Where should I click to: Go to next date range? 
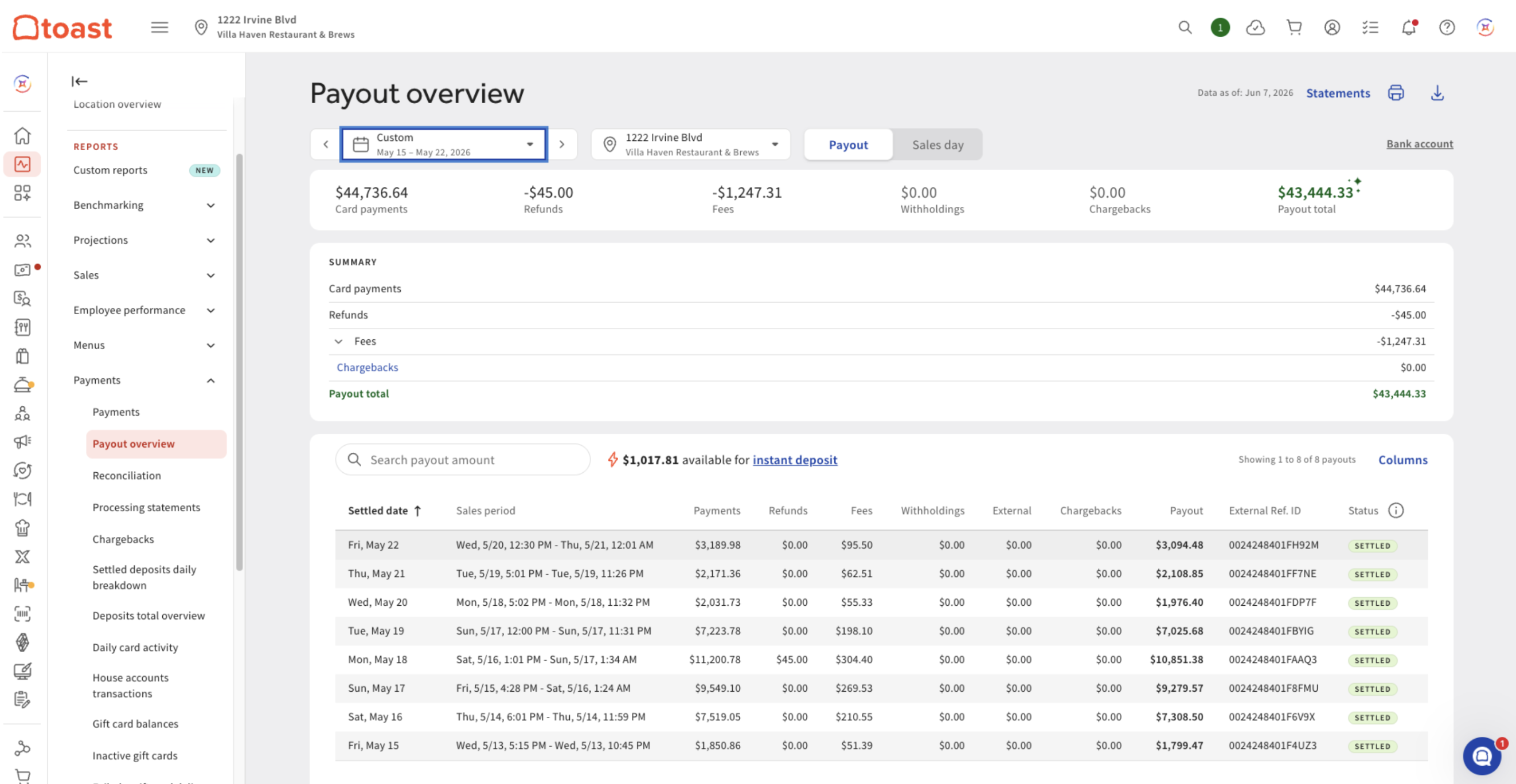pos(561,144)
